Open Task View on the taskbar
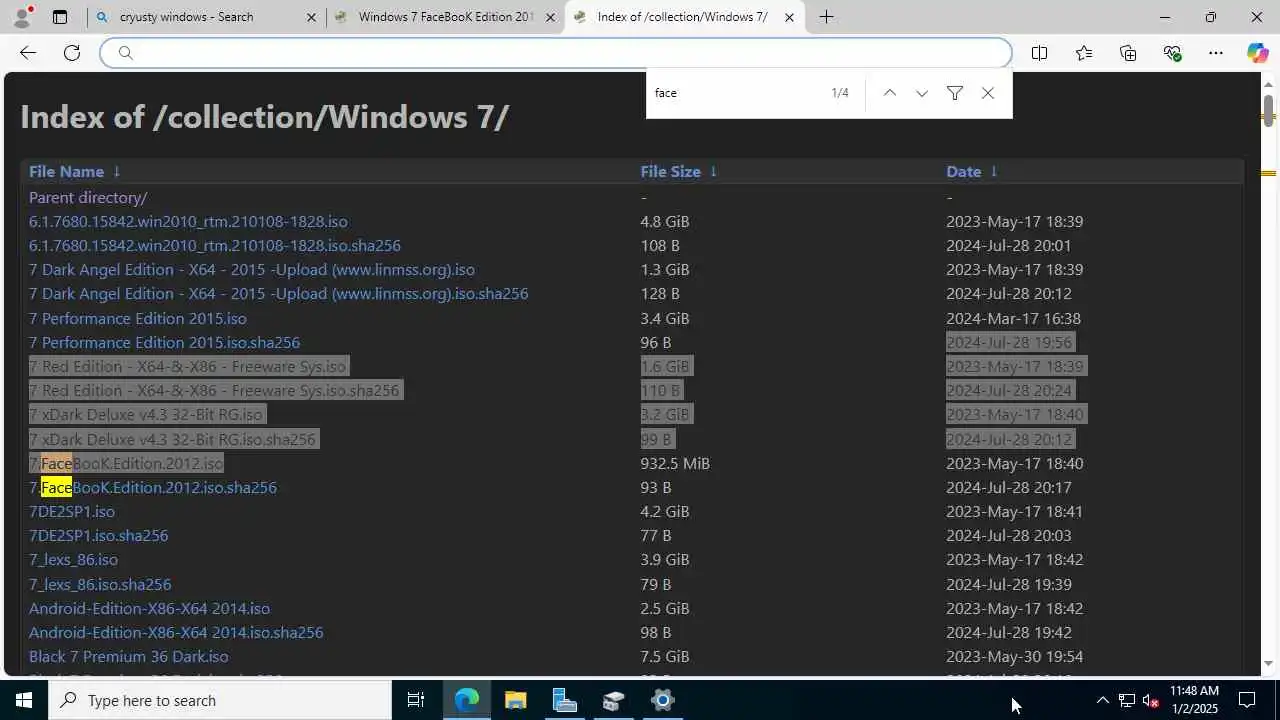Screen dimensions: 1280x720 [416, 700]
